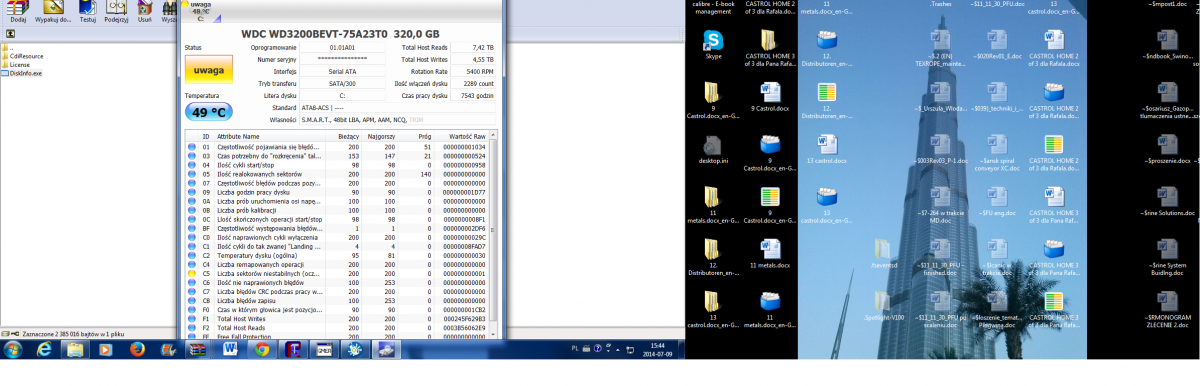Click the SMART attribute list vertical scrollbar
The width and height of the screenshot is (1200, 386).
(493, 234)
